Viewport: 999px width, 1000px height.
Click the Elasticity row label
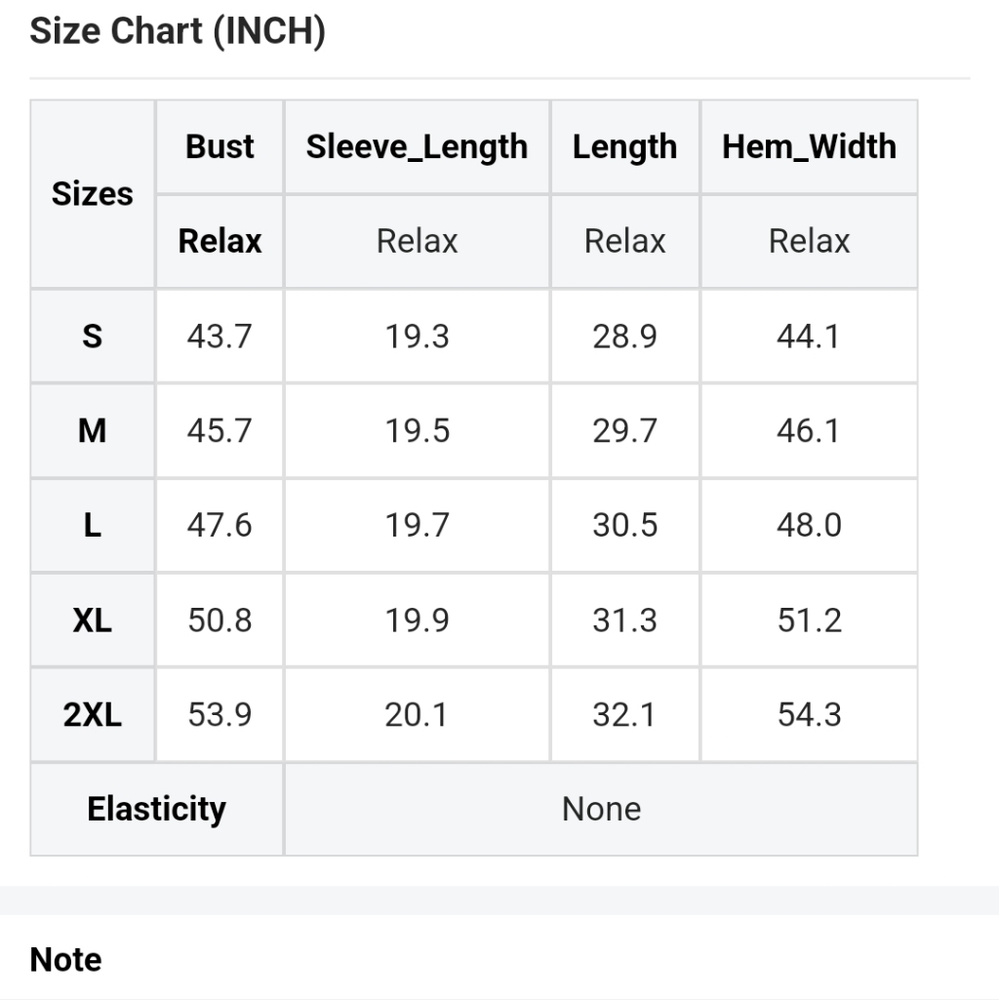pyautogui.click(x=157, y=809)
